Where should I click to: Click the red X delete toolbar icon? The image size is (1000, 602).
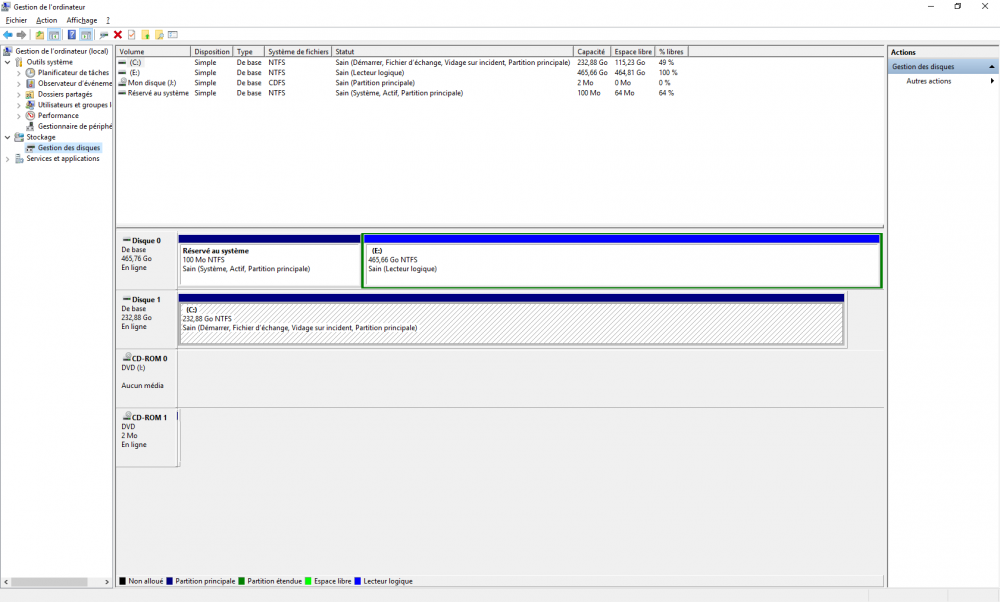pyautogui.click(x=118, y=35)
